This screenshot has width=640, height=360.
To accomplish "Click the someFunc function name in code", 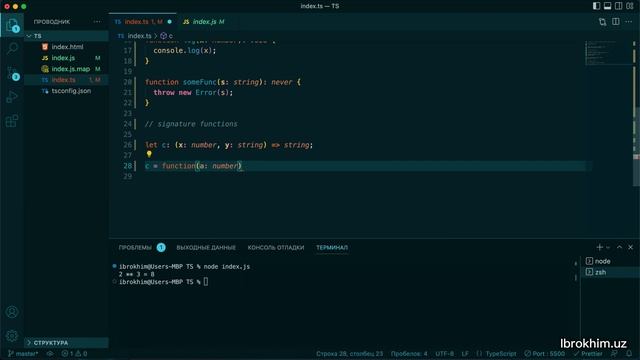I will 200,82.
